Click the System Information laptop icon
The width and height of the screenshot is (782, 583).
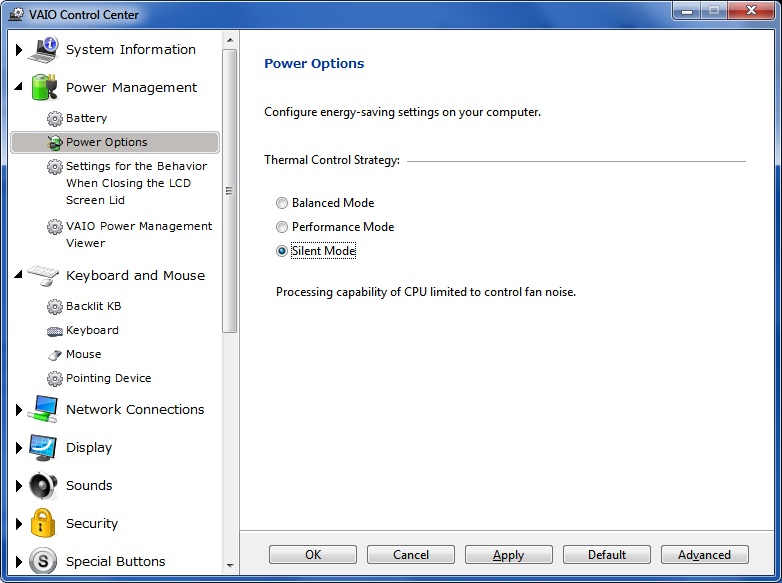tap(43, 49)
